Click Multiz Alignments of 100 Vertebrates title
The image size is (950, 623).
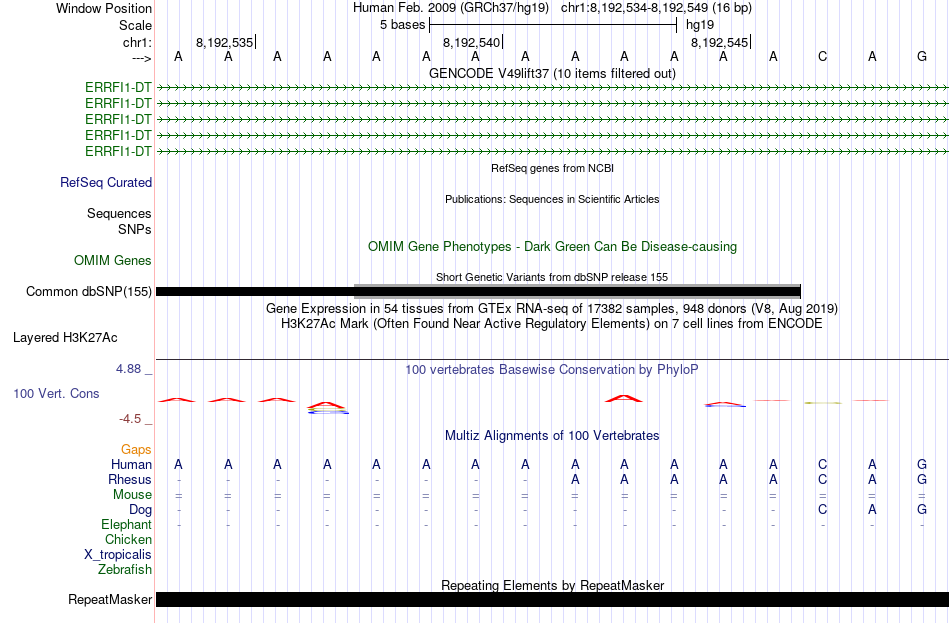[552, 436]
